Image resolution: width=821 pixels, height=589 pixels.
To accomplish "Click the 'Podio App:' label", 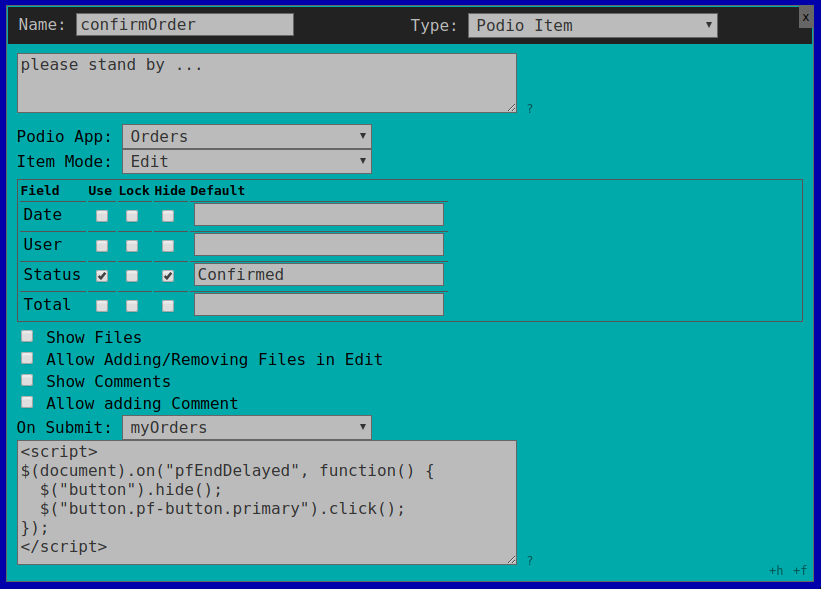I will point(64,137).
